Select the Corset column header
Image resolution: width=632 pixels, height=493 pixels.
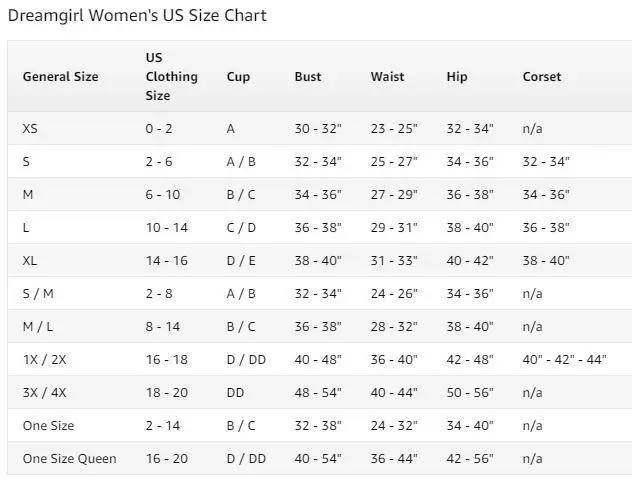(x=542, y=77)
